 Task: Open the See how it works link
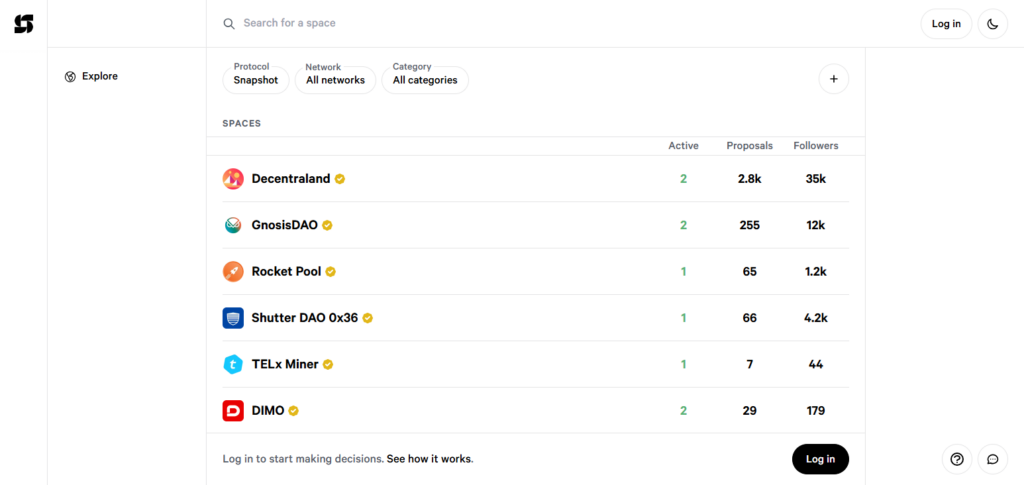point(428,459)
